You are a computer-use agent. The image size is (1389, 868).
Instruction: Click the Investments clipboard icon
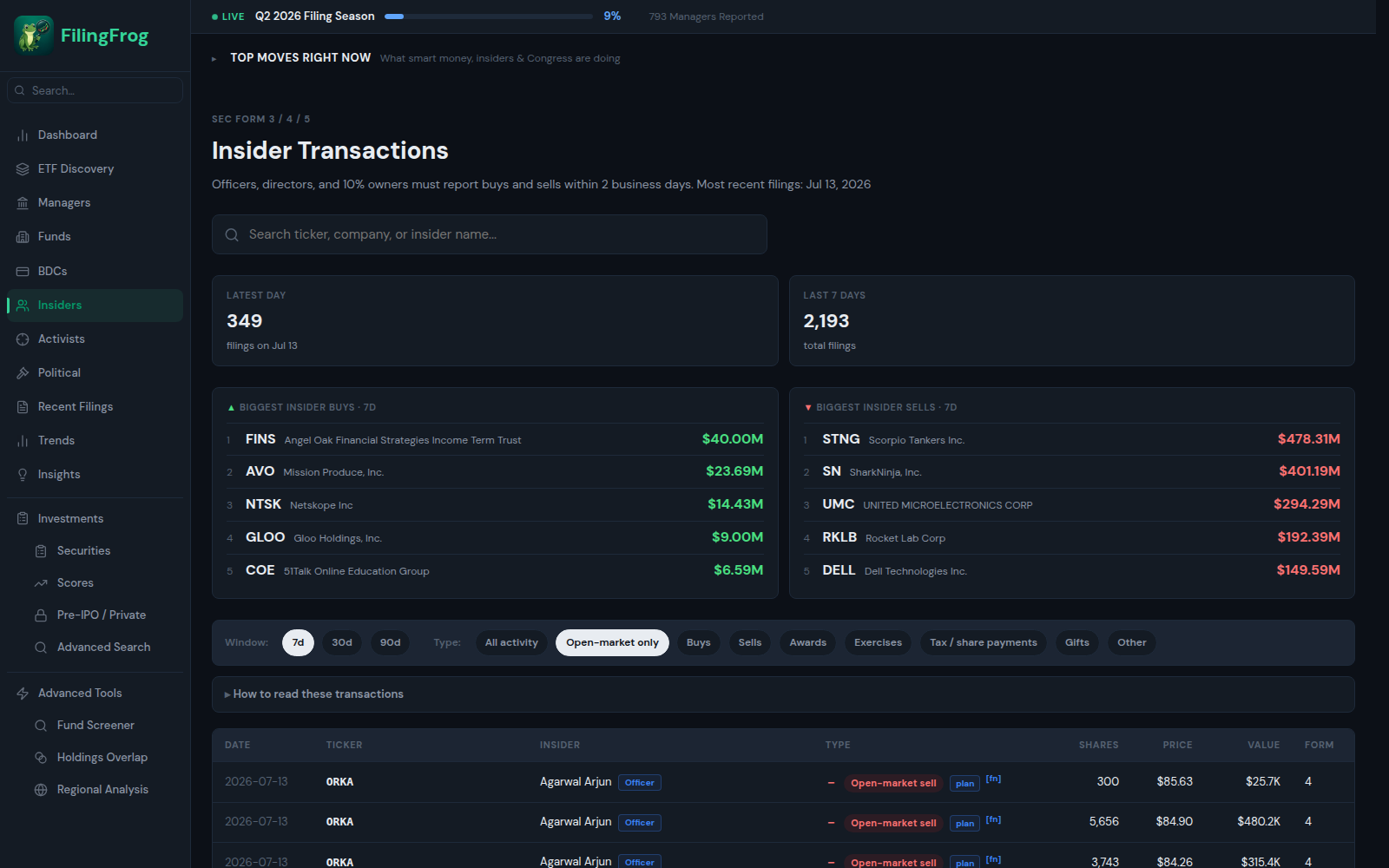click(x=23, y=519)
